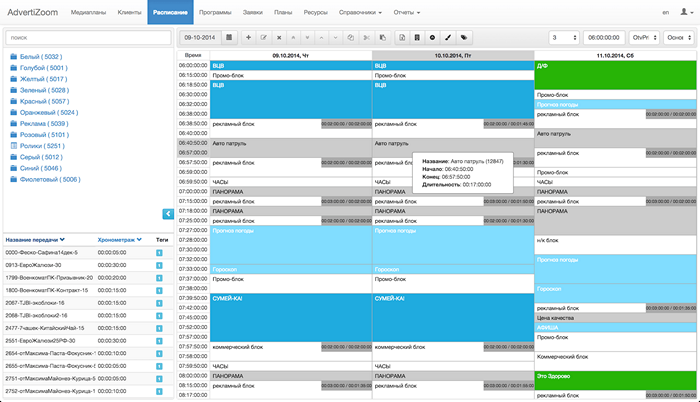
Task: Click the поиск search field
Action: (88, 38)
